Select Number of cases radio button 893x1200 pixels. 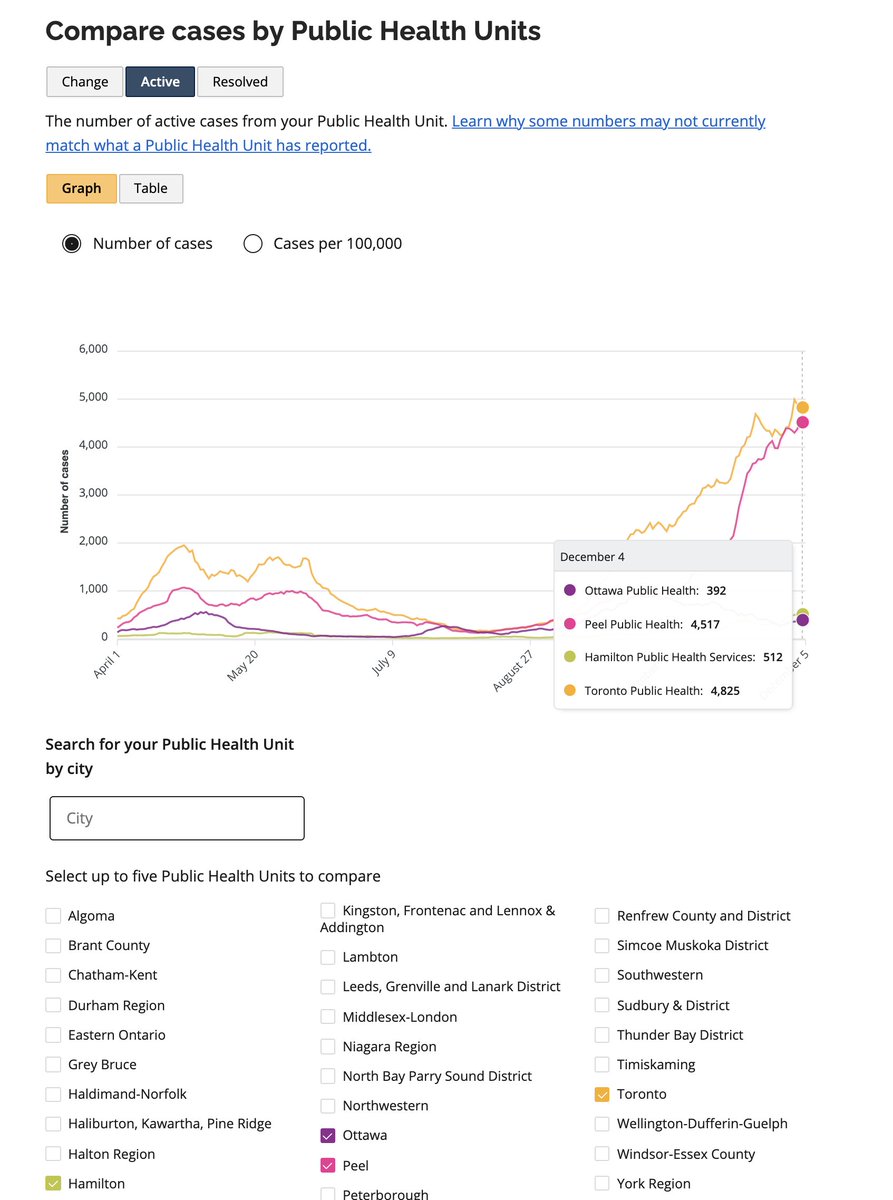(71, 243)
